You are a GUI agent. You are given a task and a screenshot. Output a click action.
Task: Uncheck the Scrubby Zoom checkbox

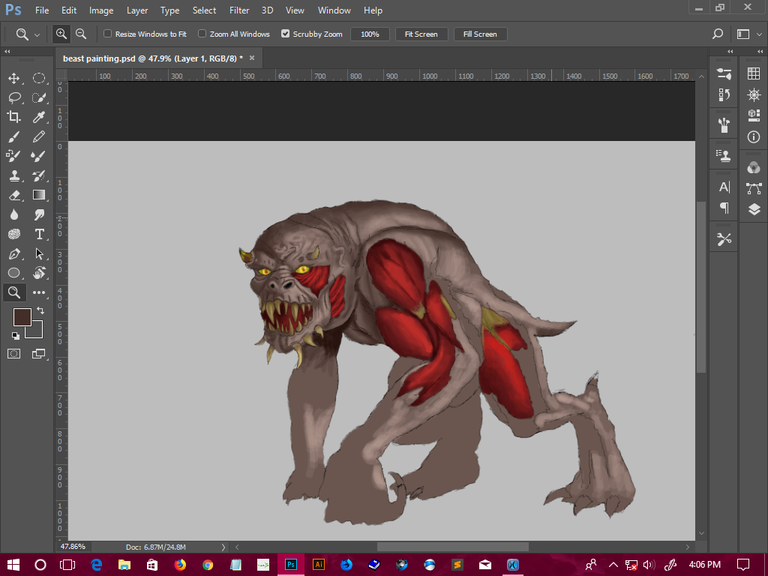(285, 34)
